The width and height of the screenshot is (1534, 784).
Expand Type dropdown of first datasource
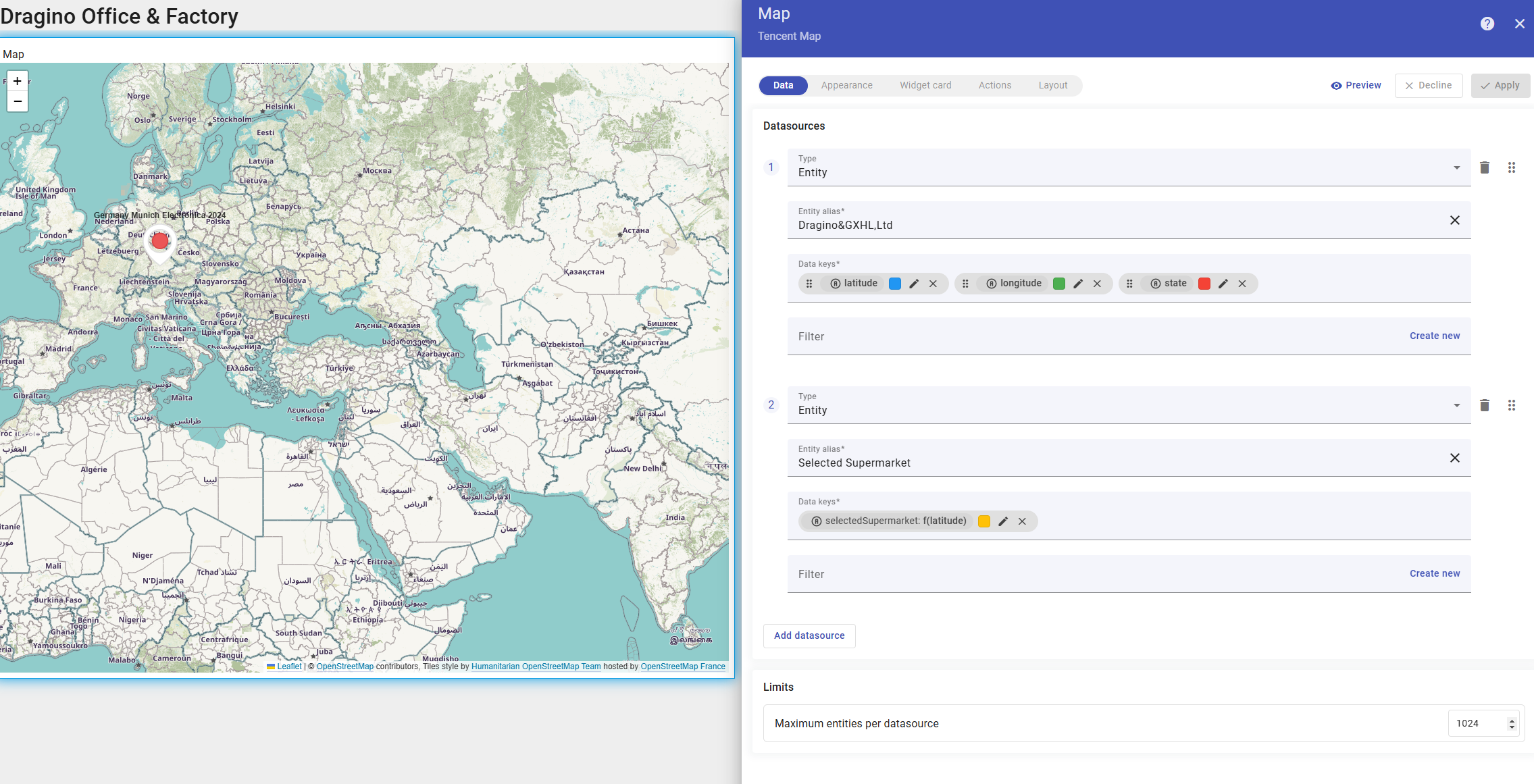pyautogui.click(x=1456, y=167)
